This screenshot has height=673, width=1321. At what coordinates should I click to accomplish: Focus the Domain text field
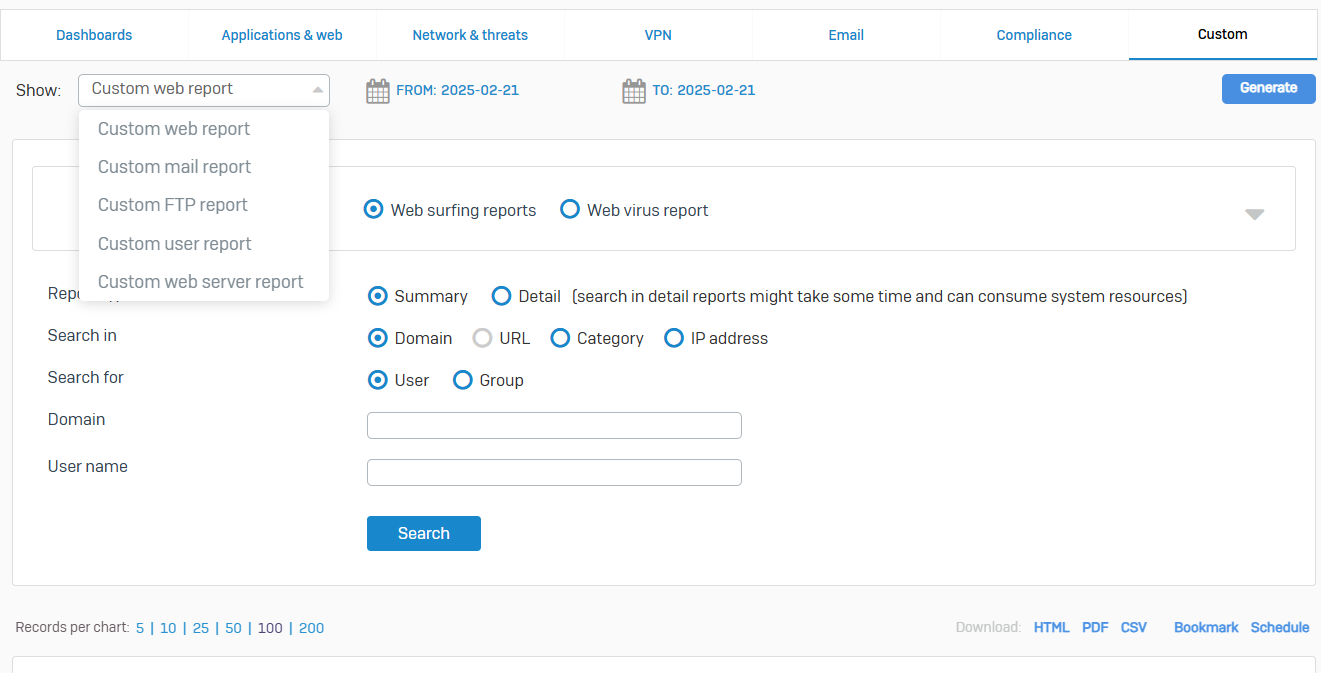point(554,426)
